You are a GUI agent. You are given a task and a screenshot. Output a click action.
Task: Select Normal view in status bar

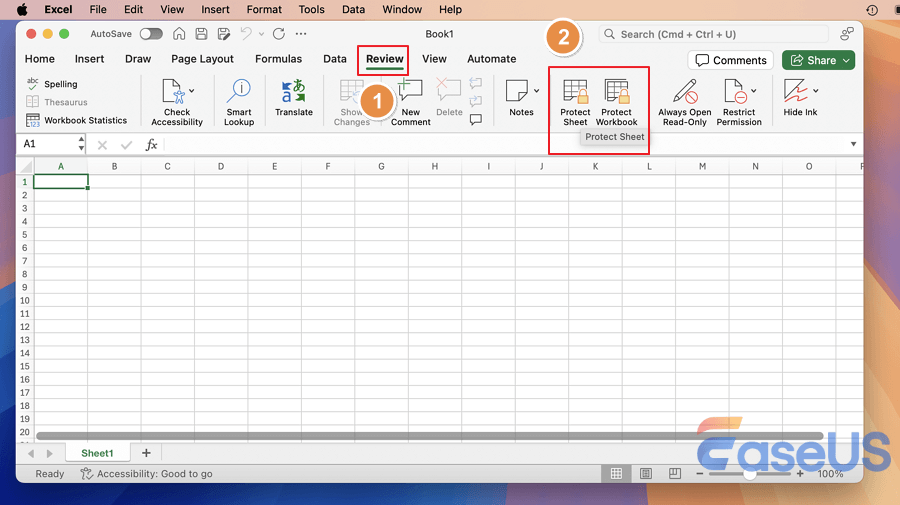click(617, 473)
